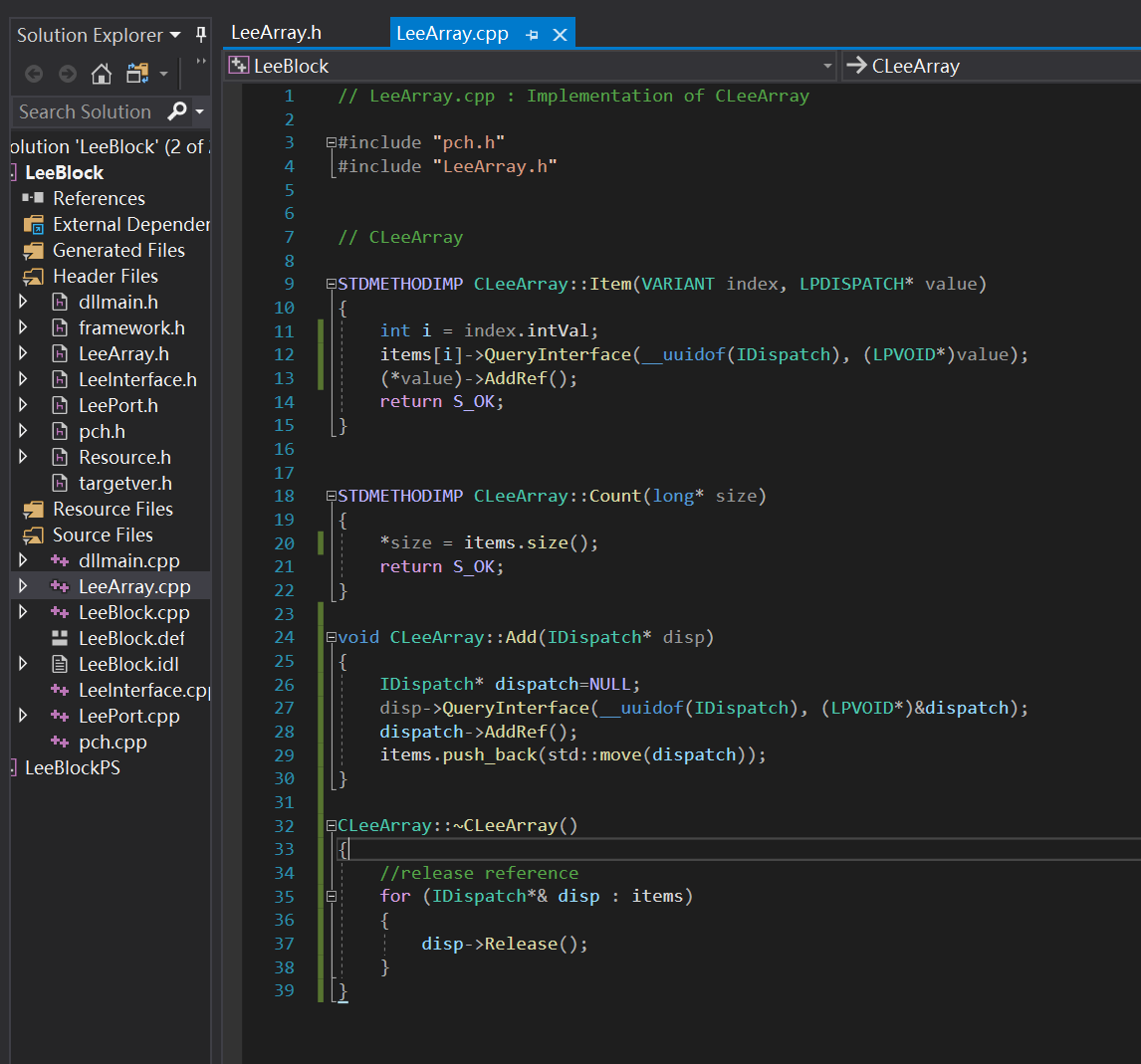Collapse the ~CLeeArray destructor outline
This screenshot has width=1141, height=1064.
pyautogui.click(x=332, y=825)
